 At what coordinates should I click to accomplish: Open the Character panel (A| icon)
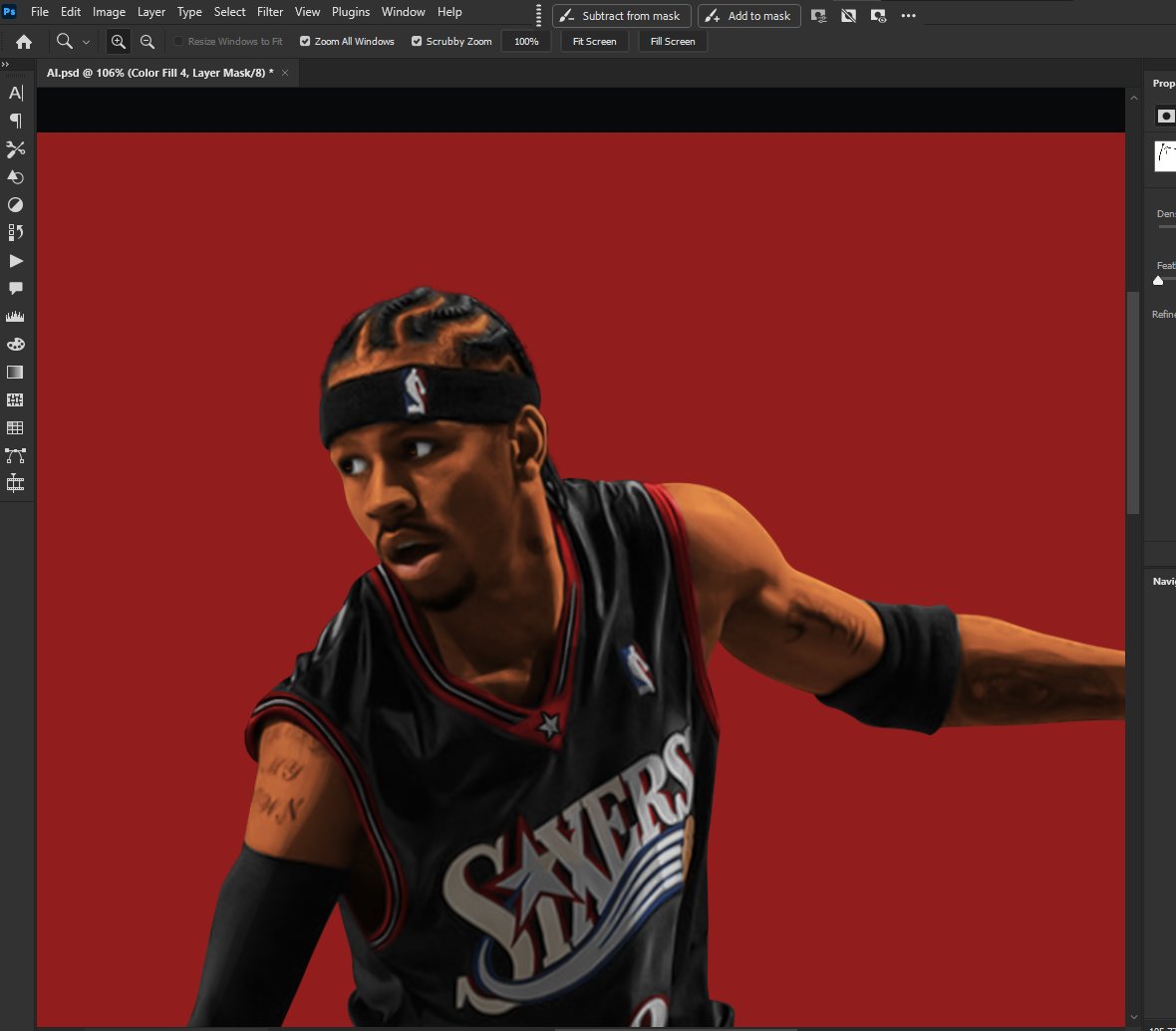click(x=15, y=93)
